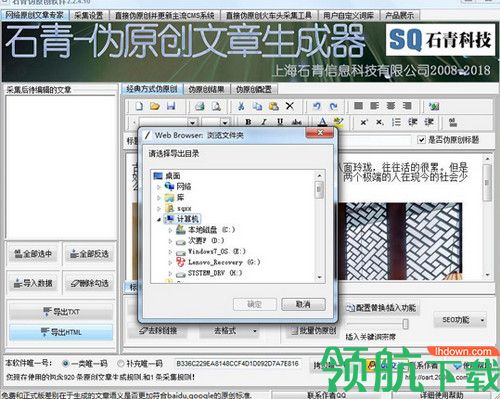The height and width of the screenshot is (399, 500).
Task: Click the 导入数据 button
Action: pos(33,283)
